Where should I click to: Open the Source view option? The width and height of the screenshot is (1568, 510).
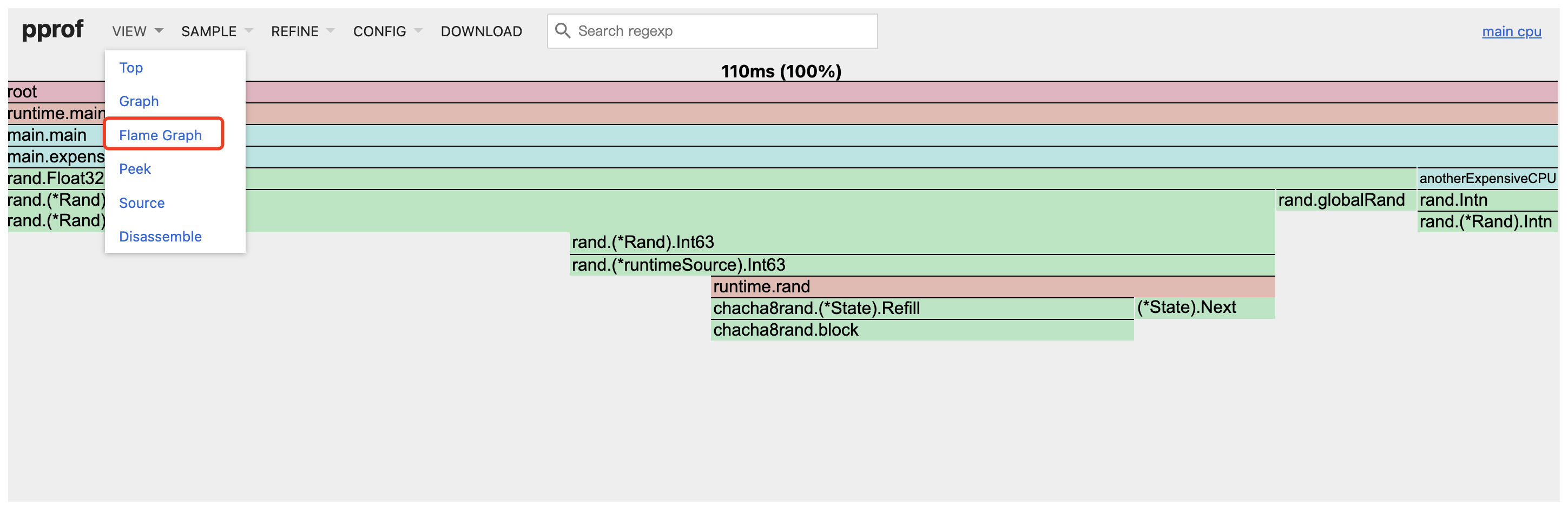[142, 203]
